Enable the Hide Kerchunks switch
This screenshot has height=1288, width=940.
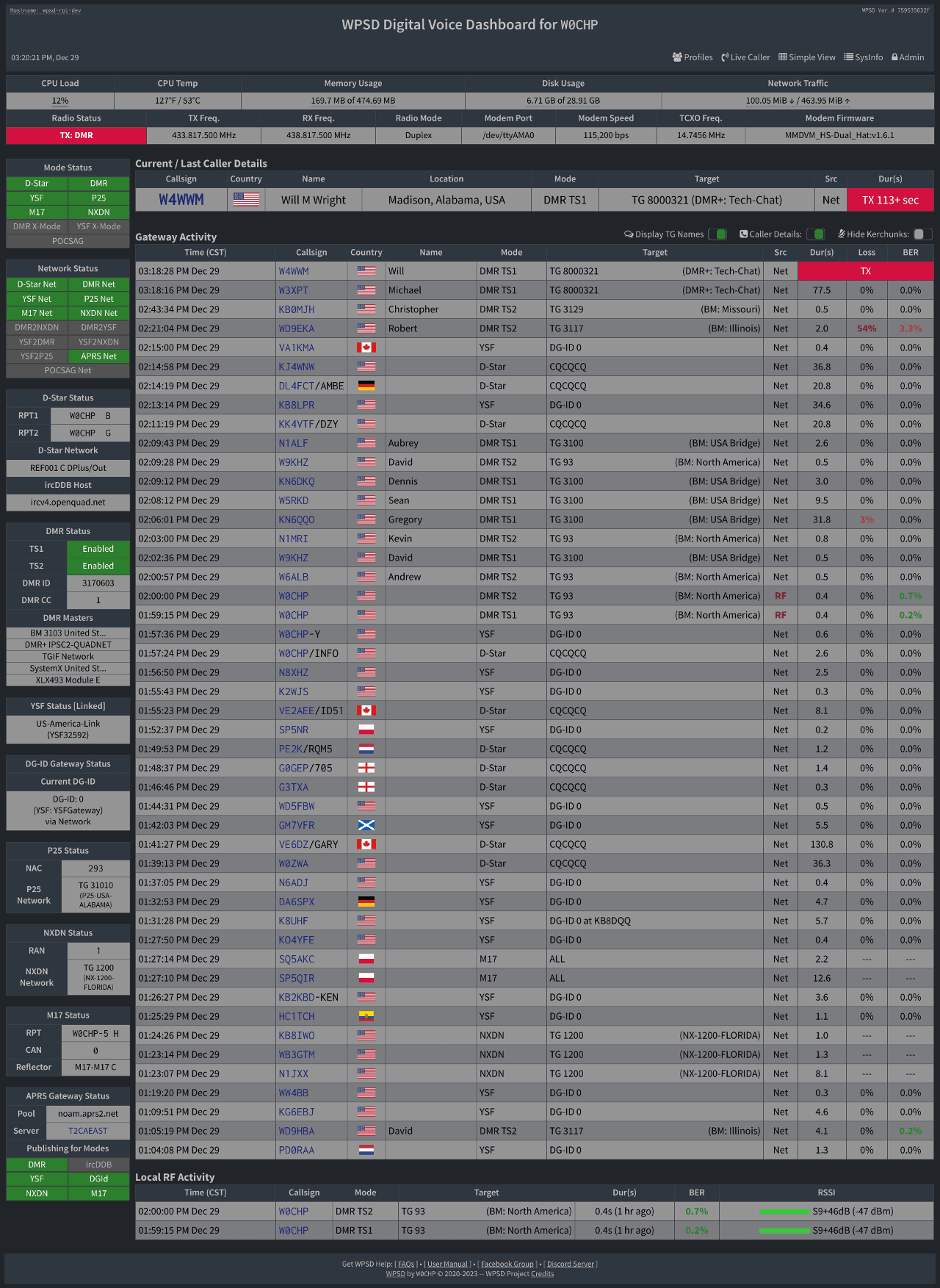(922, 234)
